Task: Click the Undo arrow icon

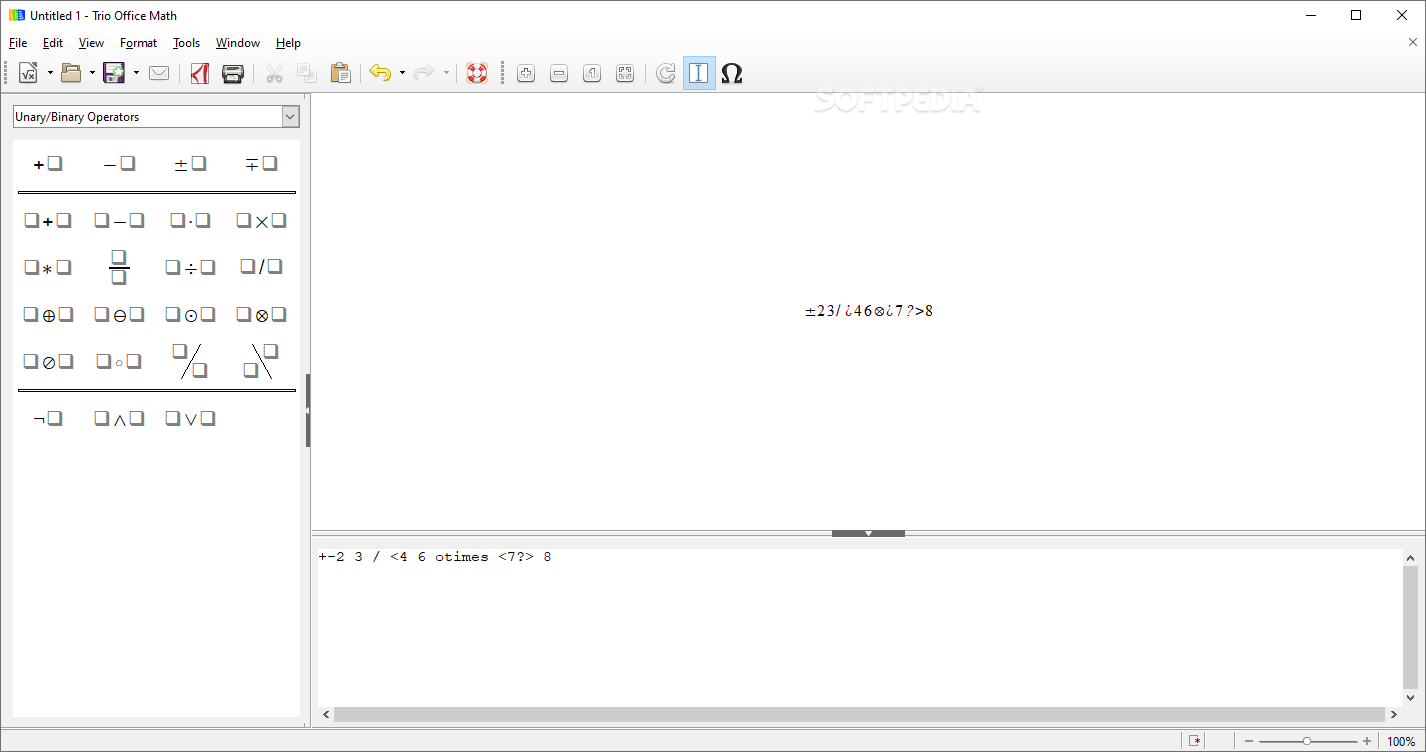Action: click(380, 73)
